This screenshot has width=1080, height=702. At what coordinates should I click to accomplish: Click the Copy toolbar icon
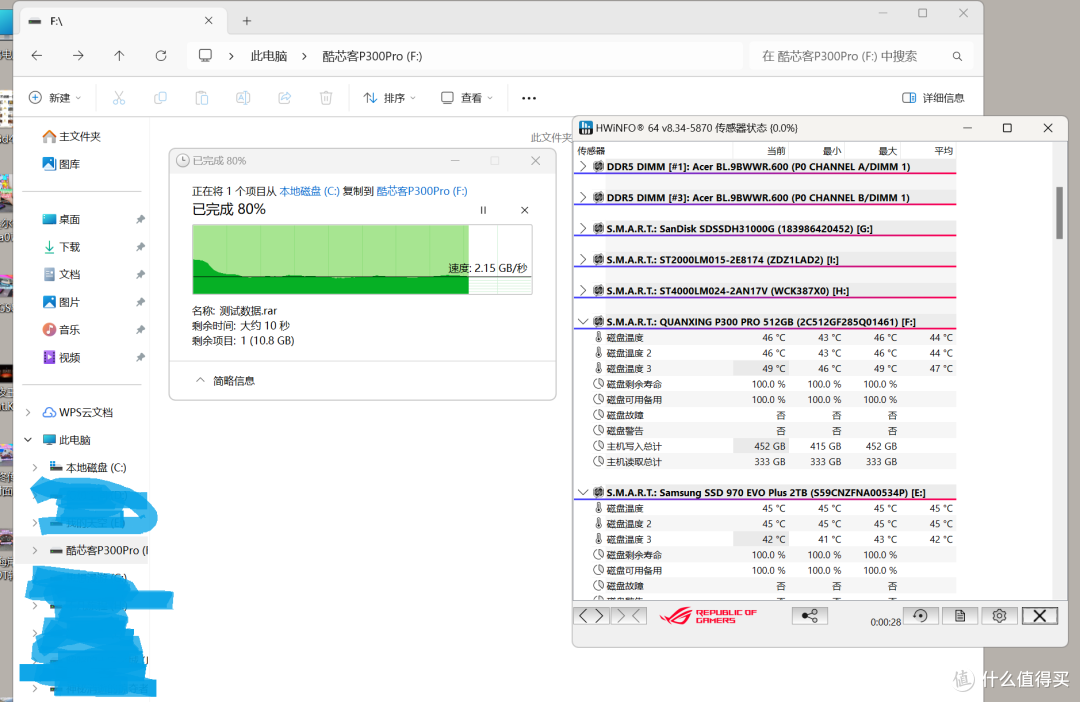(x=160, y=98)
